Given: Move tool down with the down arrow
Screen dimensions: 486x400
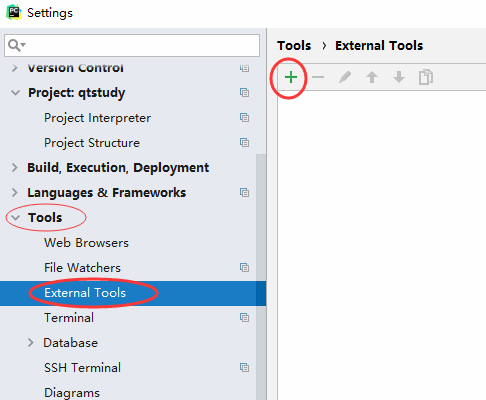Looking at the screenshot, I should 399,77.
